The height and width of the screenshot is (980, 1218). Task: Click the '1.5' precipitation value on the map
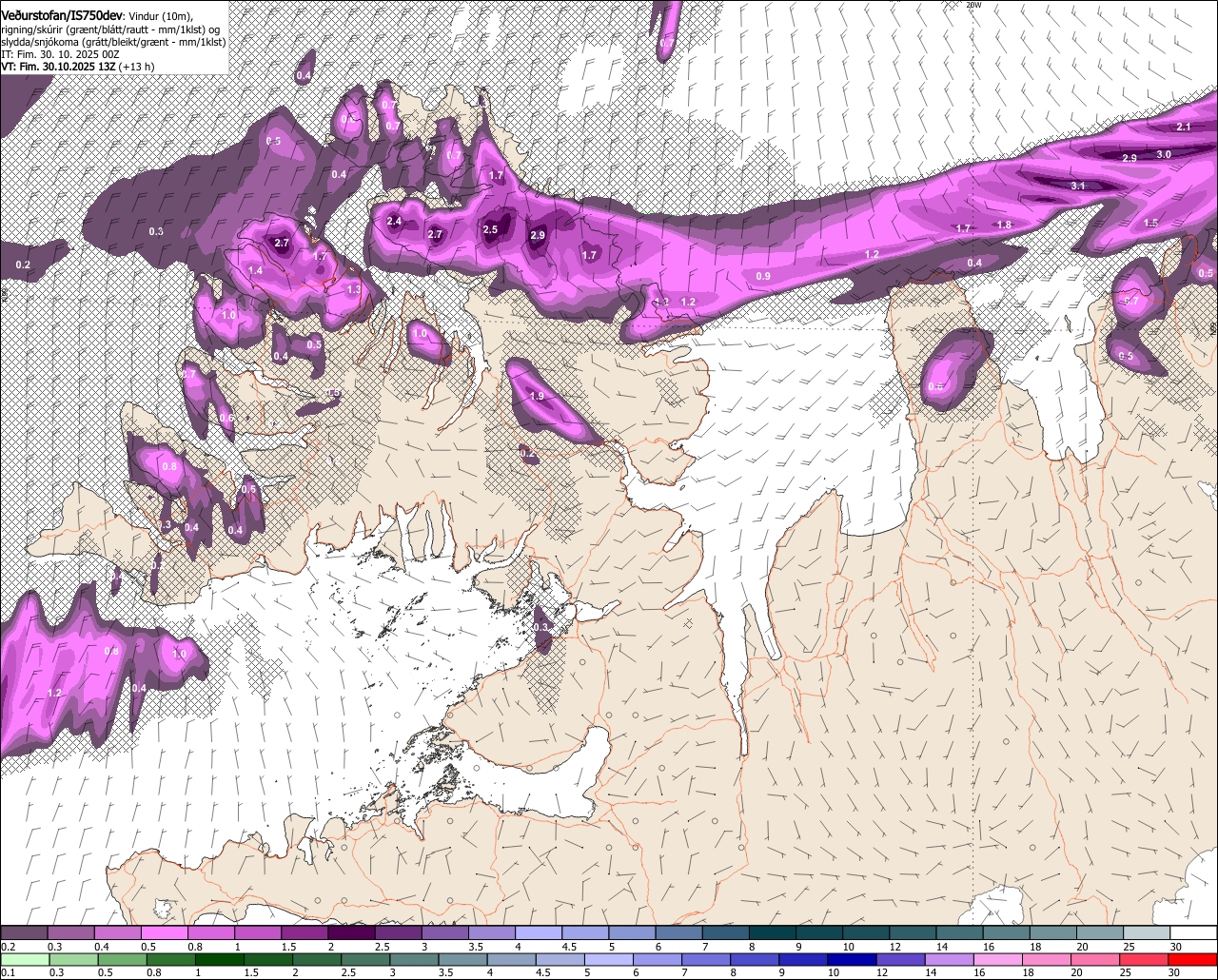(x=1150, y=223)
